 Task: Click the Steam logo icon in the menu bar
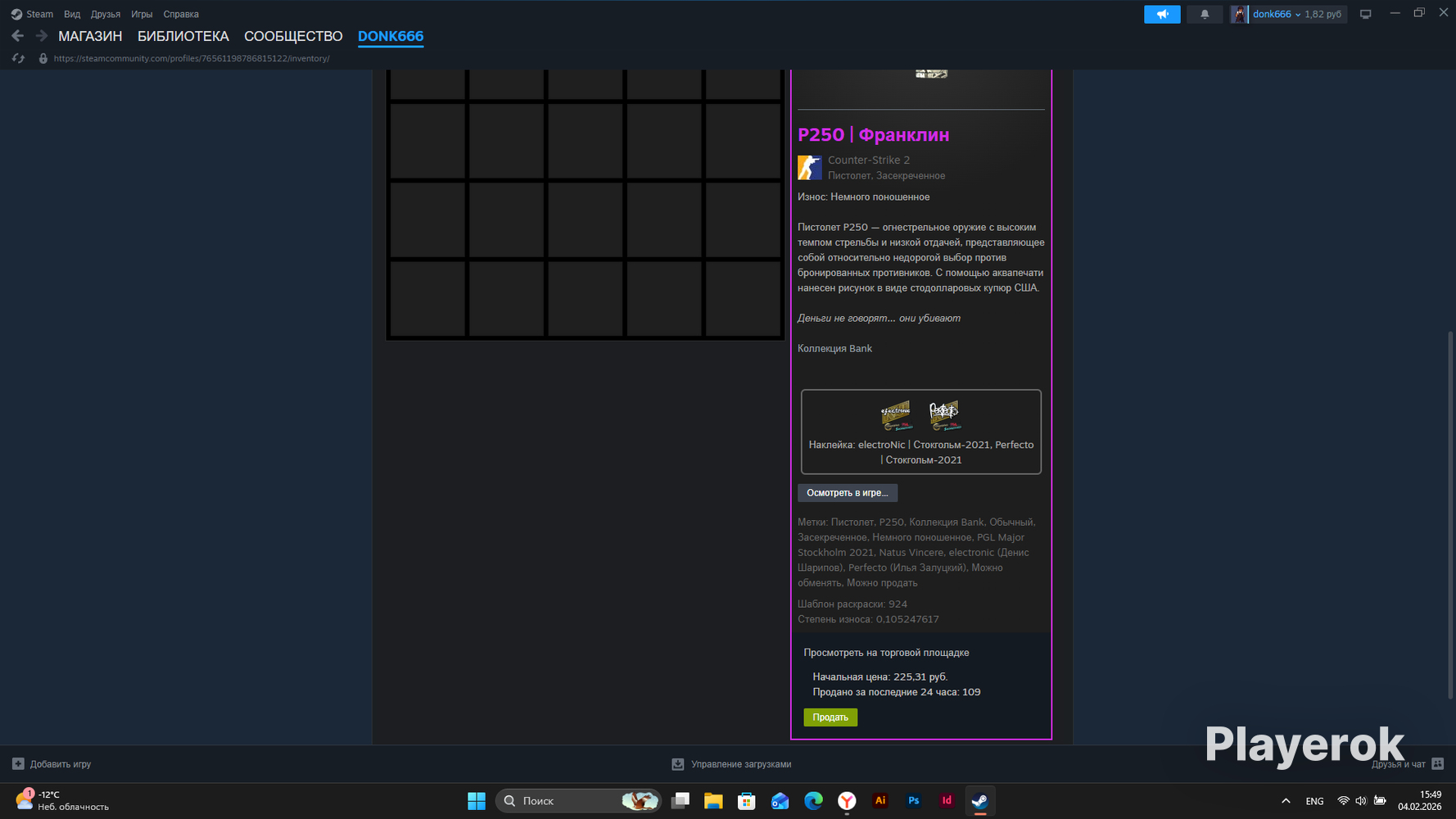pyautogui.click(x=16, y=14)
